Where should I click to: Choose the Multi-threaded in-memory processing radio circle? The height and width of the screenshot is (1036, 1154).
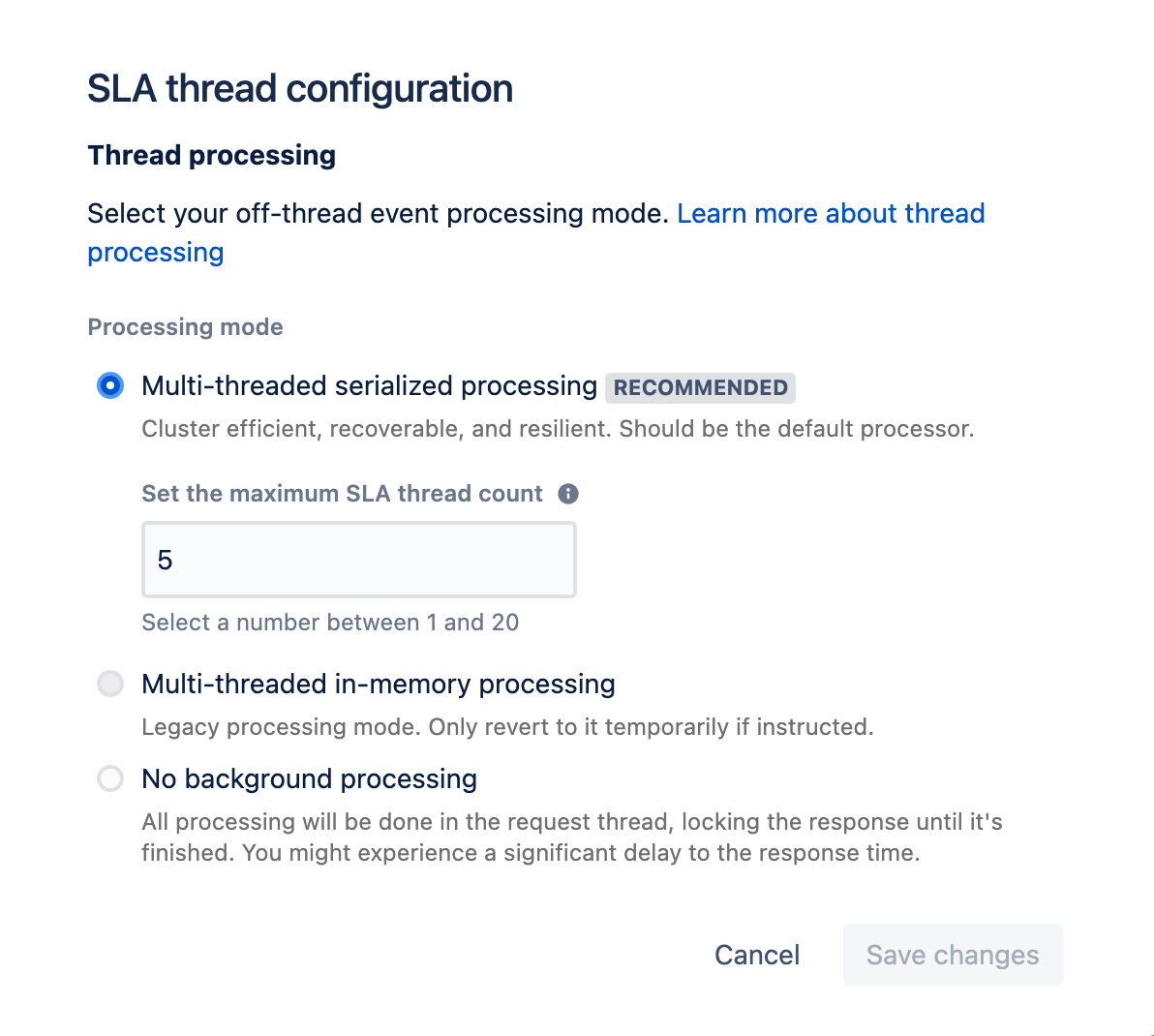click(110, 684)
